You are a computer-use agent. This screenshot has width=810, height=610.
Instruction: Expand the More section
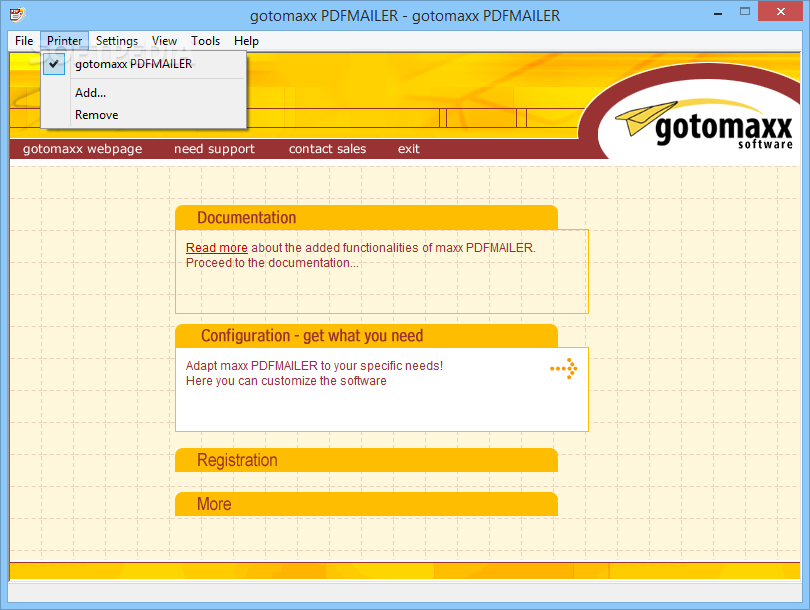pyautogui.click(x=366, y=504)
